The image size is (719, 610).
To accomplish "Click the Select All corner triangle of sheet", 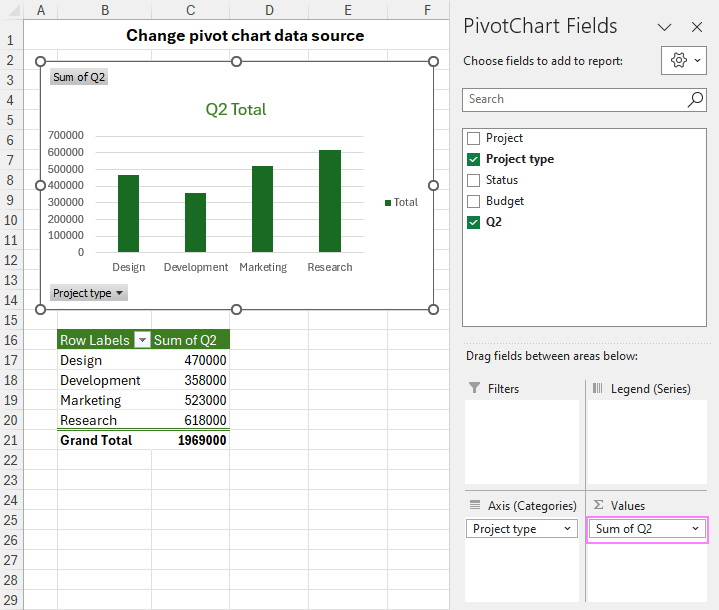I will pos(14,10).
